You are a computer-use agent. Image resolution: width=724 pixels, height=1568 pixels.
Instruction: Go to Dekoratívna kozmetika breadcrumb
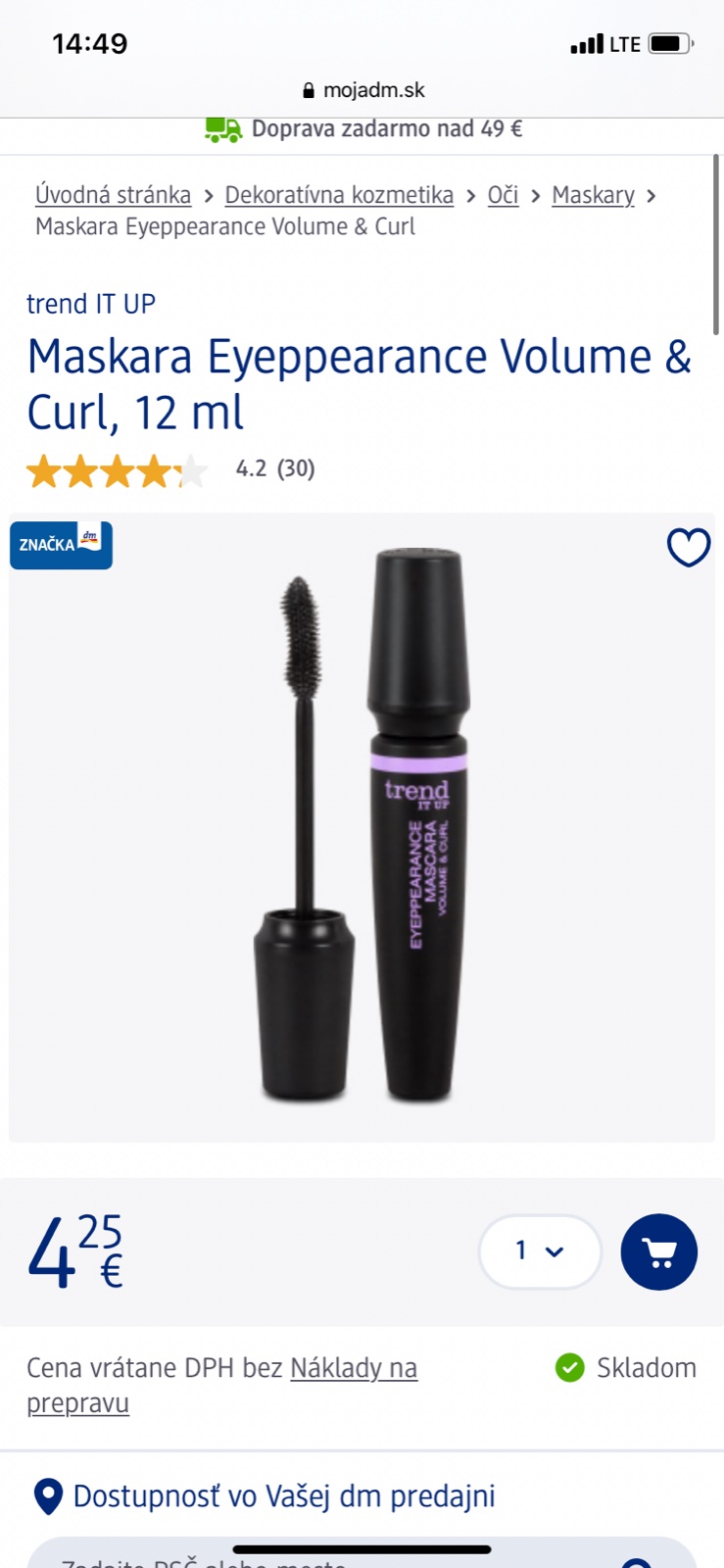[339, 195]
